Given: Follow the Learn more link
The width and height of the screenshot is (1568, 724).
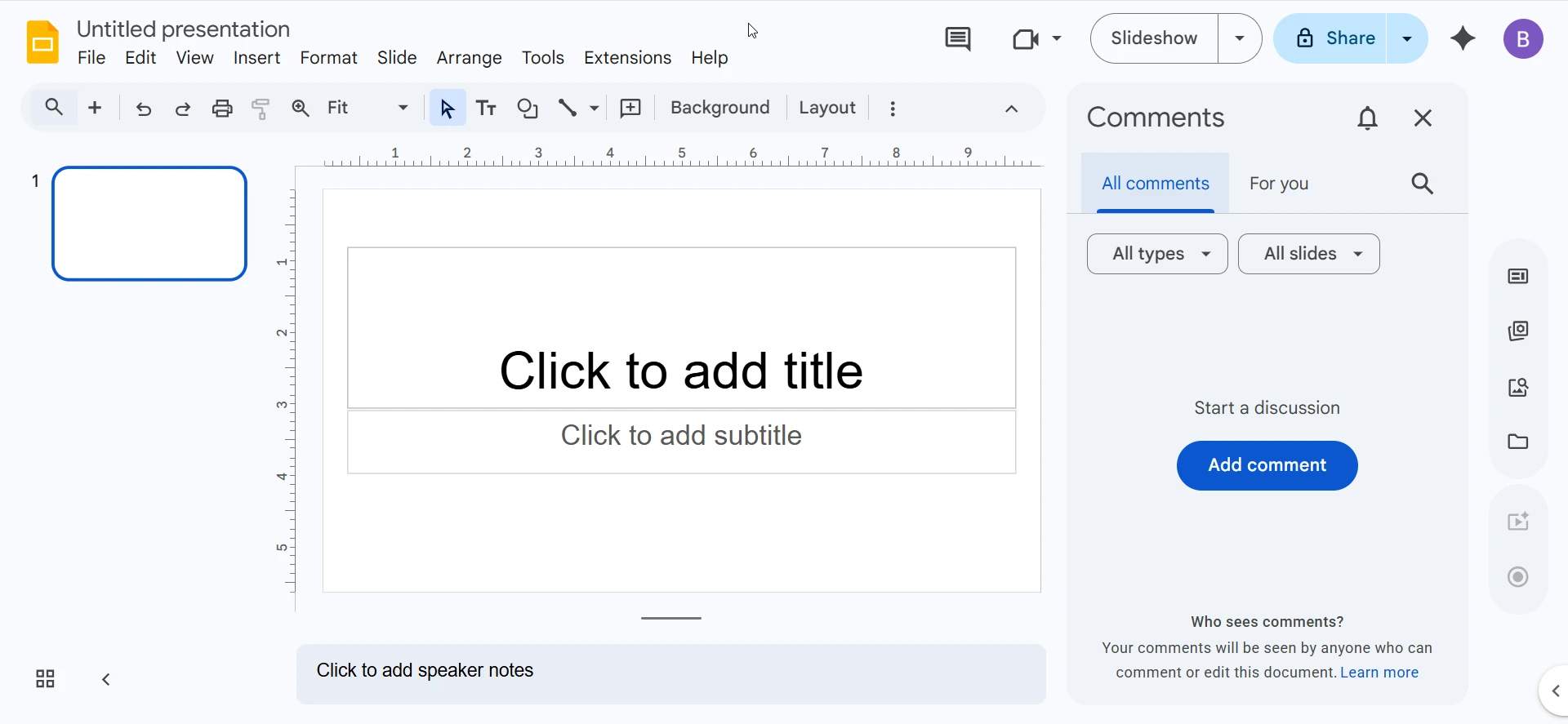Looking at the screenshot, I should 1379,673.
